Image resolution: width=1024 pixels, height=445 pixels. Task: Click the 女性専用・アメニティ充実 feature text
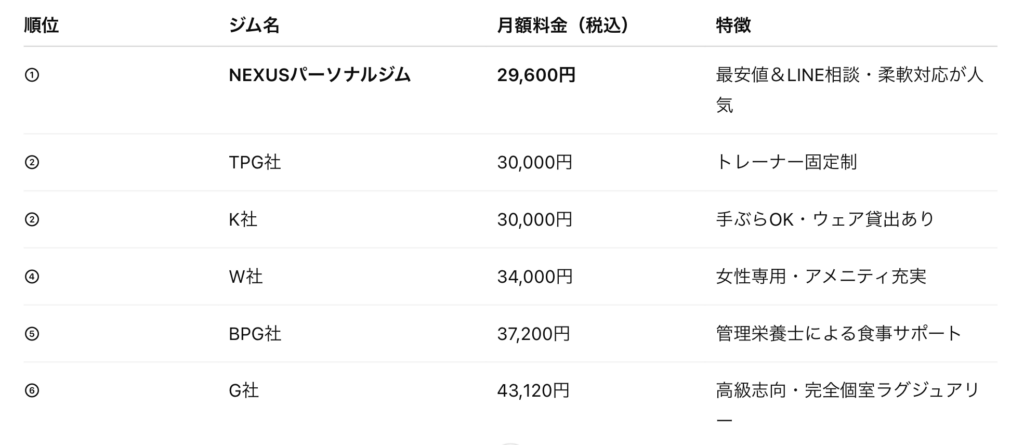coord(821,276)
